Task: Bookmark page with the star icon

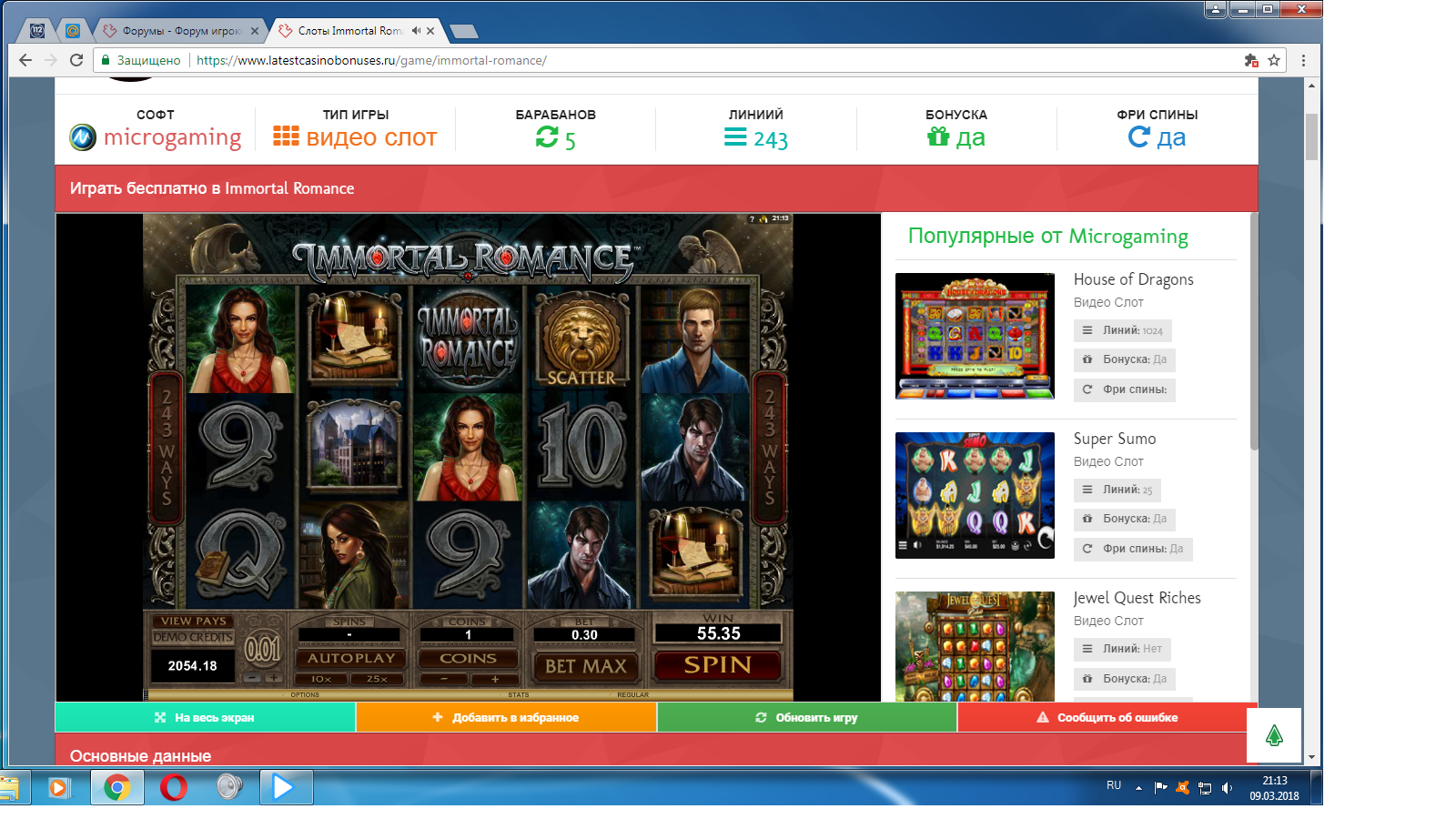Action: click(x=1274, y=60)
